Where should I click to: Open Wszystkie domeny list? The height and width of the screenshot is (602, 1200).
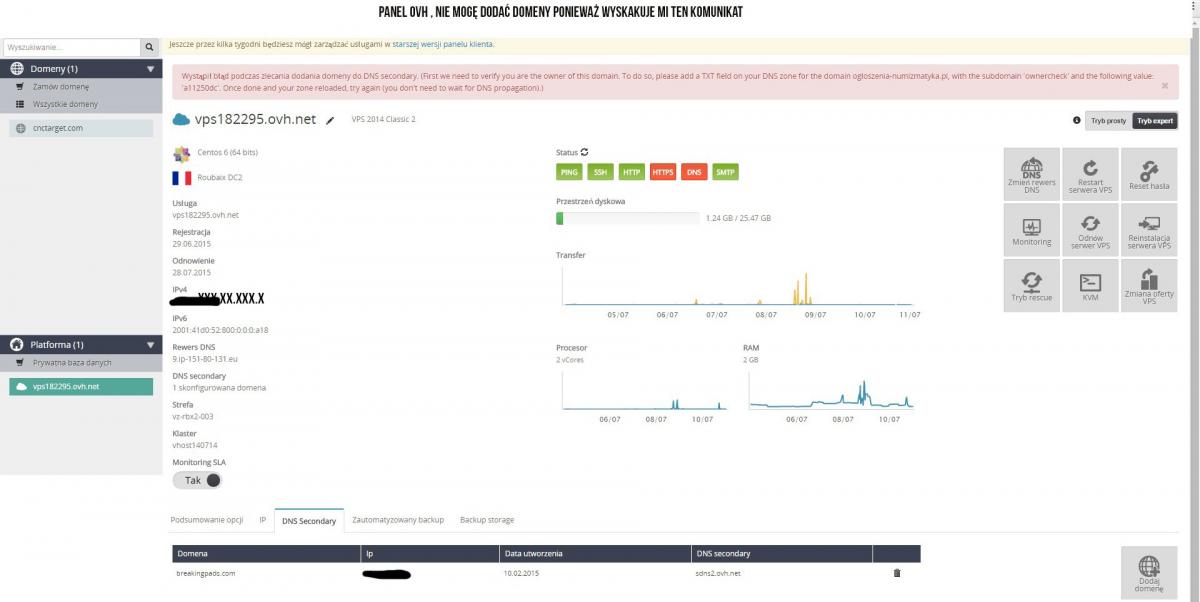click(65, 104)
